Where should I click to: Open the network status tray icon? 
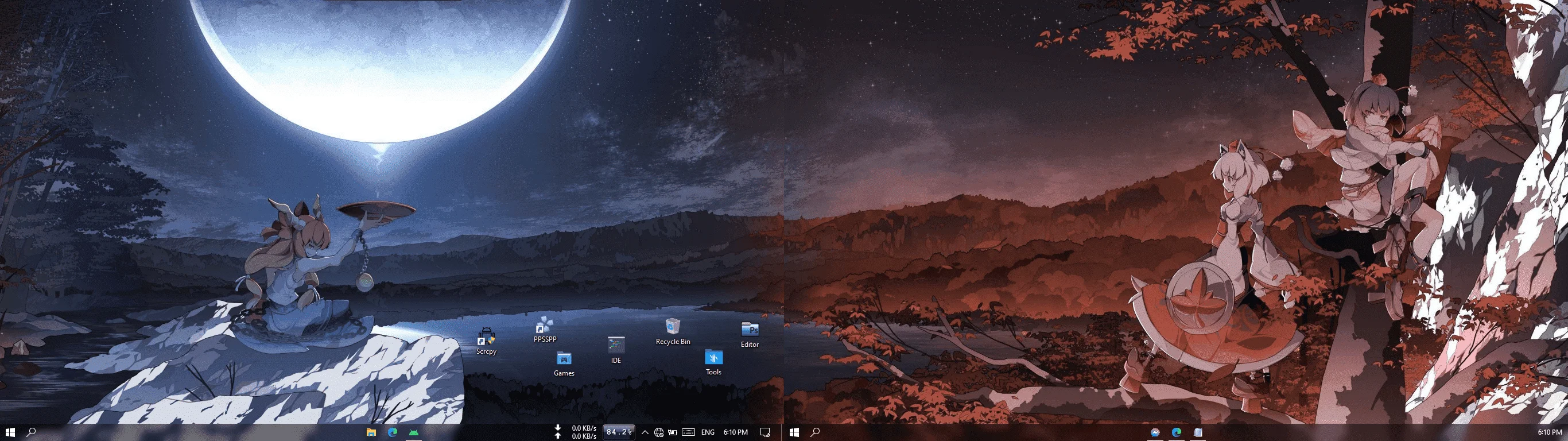659,432
